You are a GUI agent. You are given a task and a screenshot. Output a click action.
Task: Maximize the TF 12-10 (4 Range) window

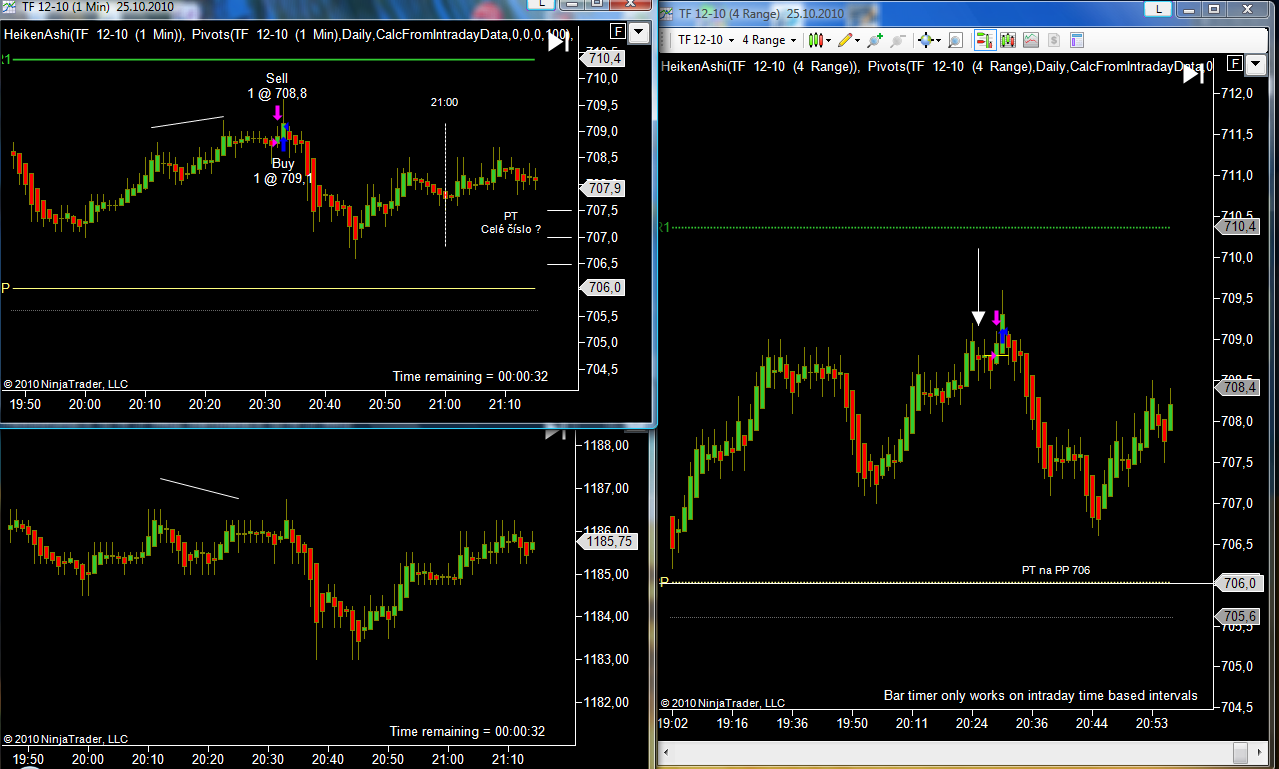coord(1215,9)
